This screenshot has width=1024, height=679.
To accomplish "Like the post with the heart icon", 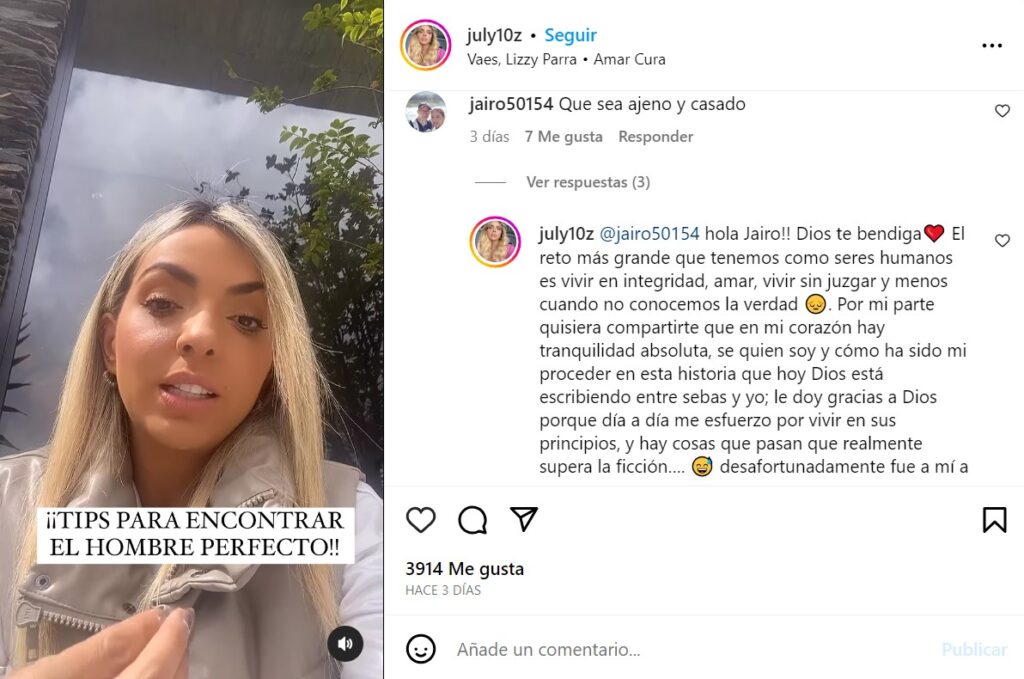I will point(421,520).
